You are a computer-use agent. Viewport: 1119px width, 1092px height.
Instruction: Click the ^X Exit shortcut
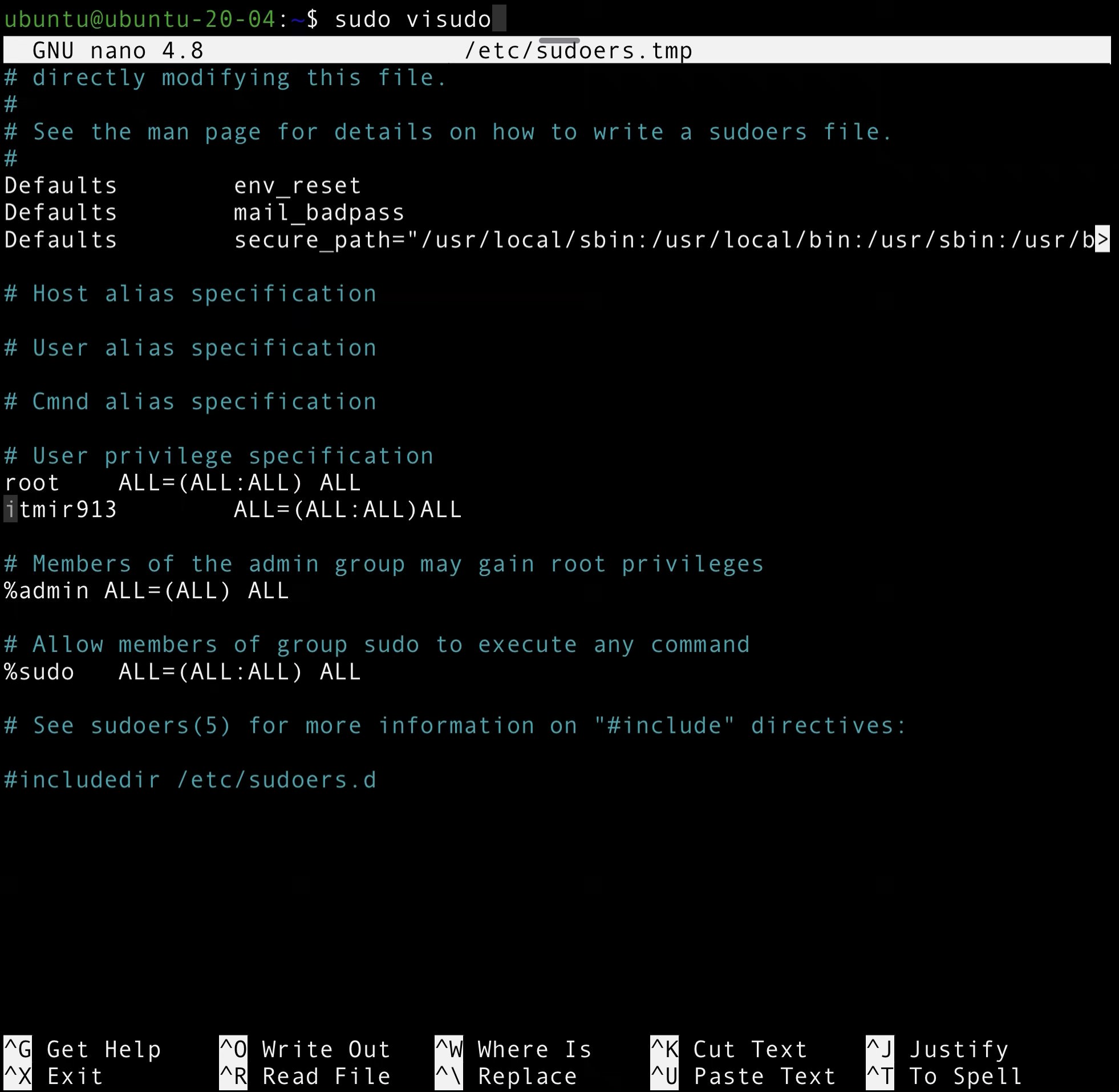pyautogui.click(x=55, y=1076)
